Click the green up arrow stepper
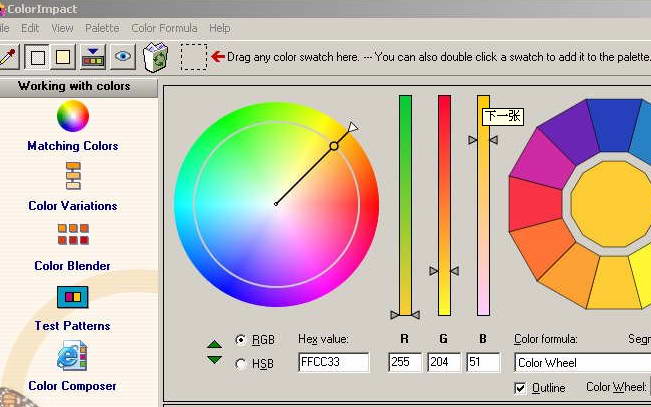This screenshot has width=651, height=407. click(214, 344)
